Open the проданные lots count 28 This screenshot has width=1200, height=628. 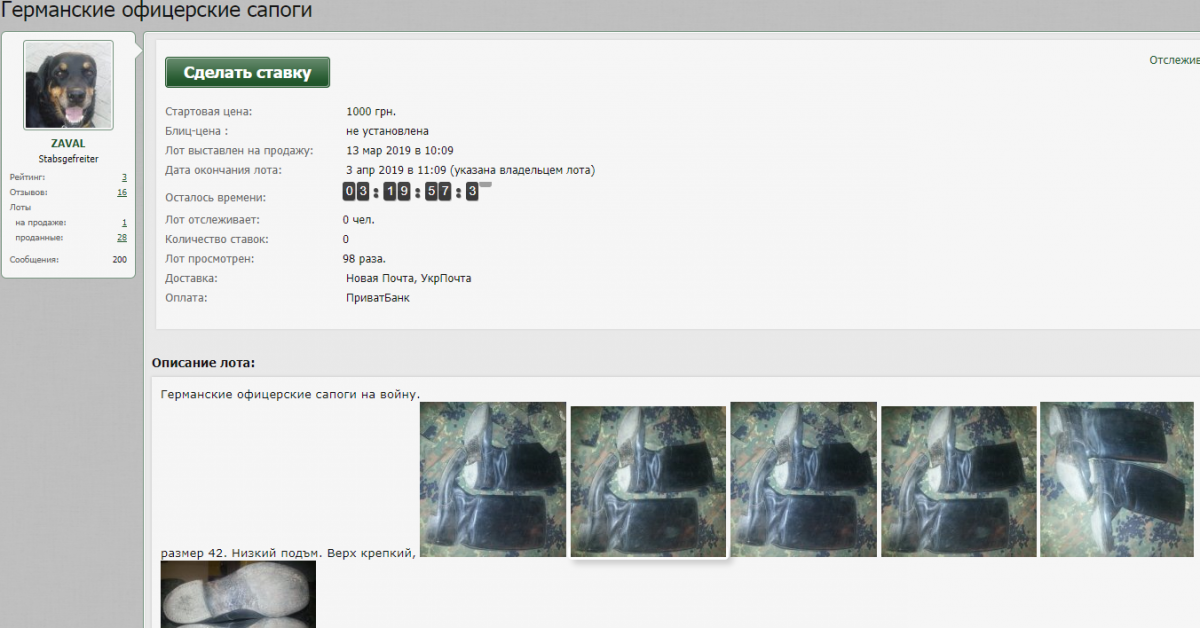tap(122, 238)
